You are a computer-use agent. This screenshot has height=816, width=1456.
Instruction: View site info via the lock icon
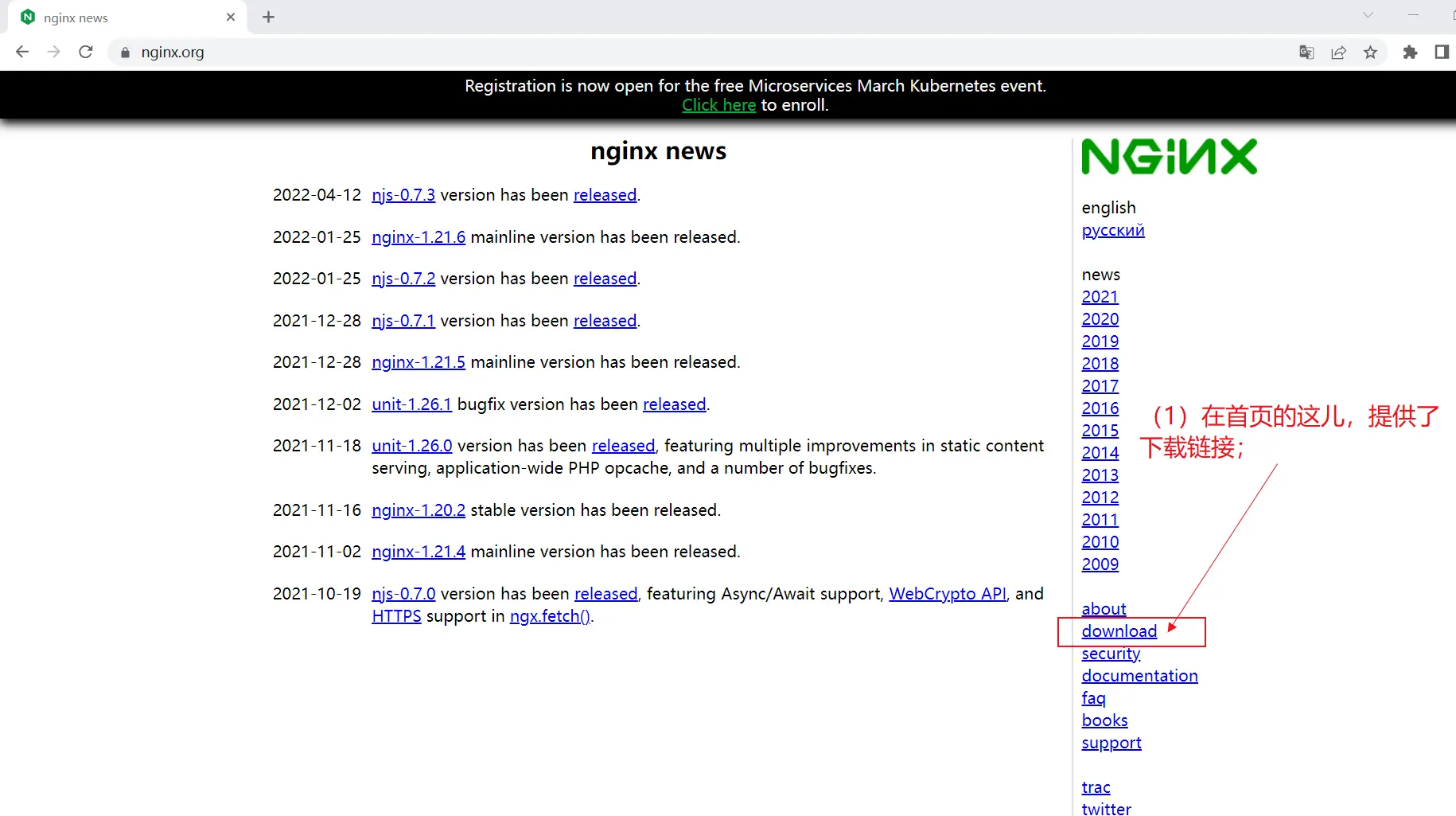point(125,53)
